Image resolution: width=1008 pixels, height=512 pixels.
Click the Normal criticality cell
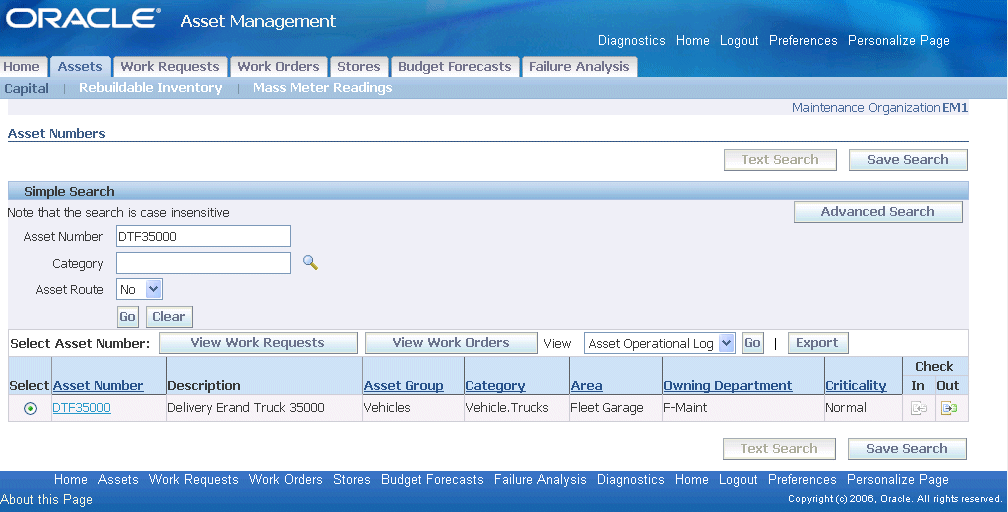pos(846,408)
